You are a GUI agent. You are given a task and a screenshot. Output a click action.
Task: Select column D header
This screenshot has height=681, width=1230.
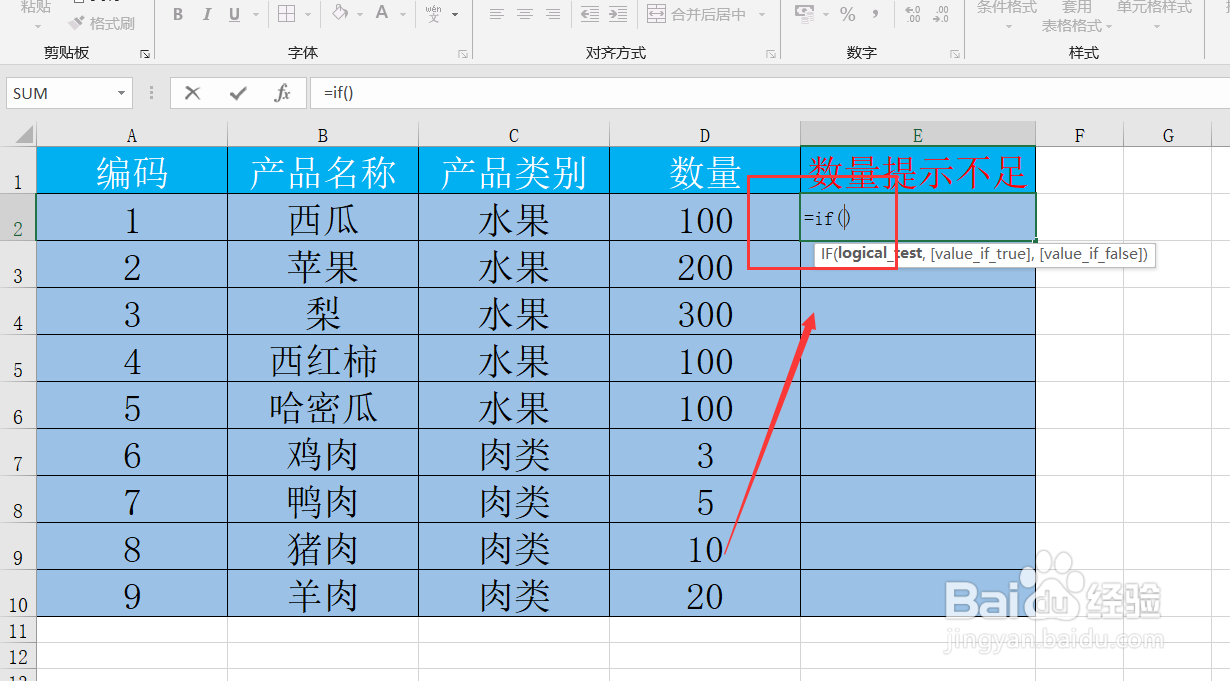(705, 135)
